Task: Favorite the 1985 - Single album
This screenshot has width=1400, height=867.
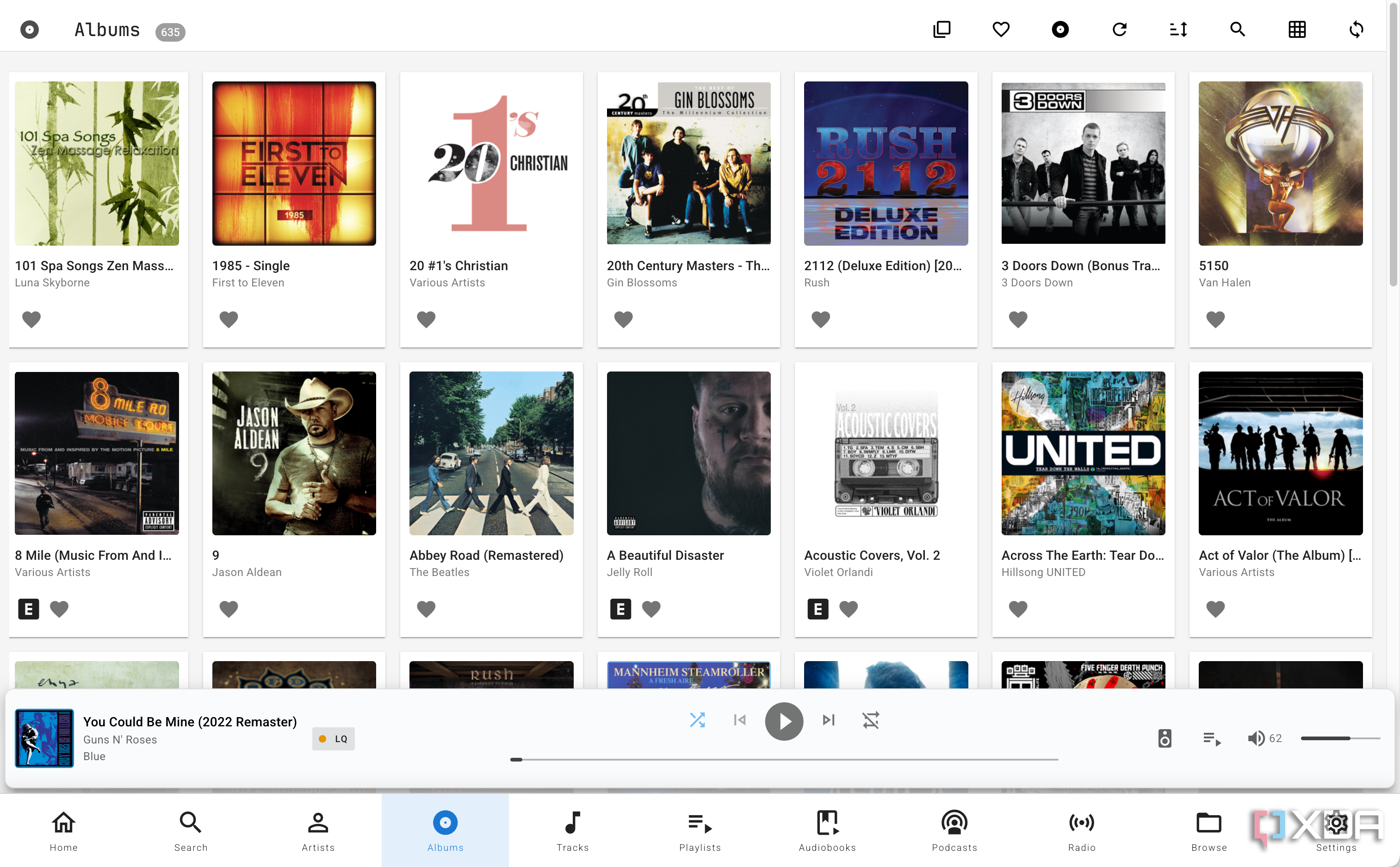Action: click(x=229, y=319)
